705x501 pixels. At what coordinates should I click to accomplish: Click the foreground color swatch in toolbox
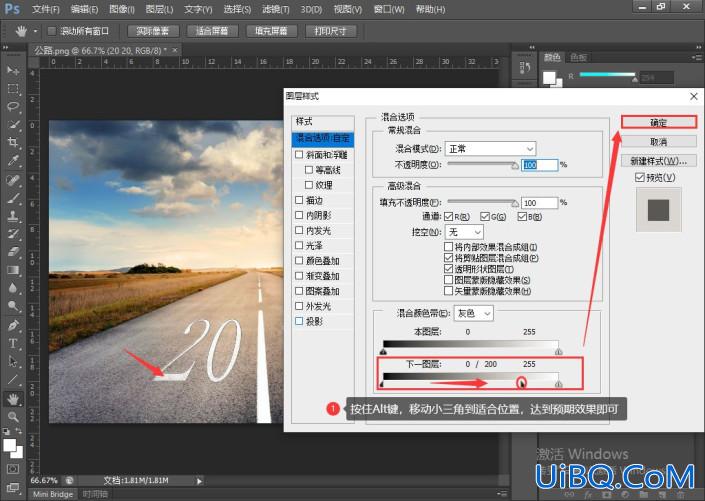[9, 445]
